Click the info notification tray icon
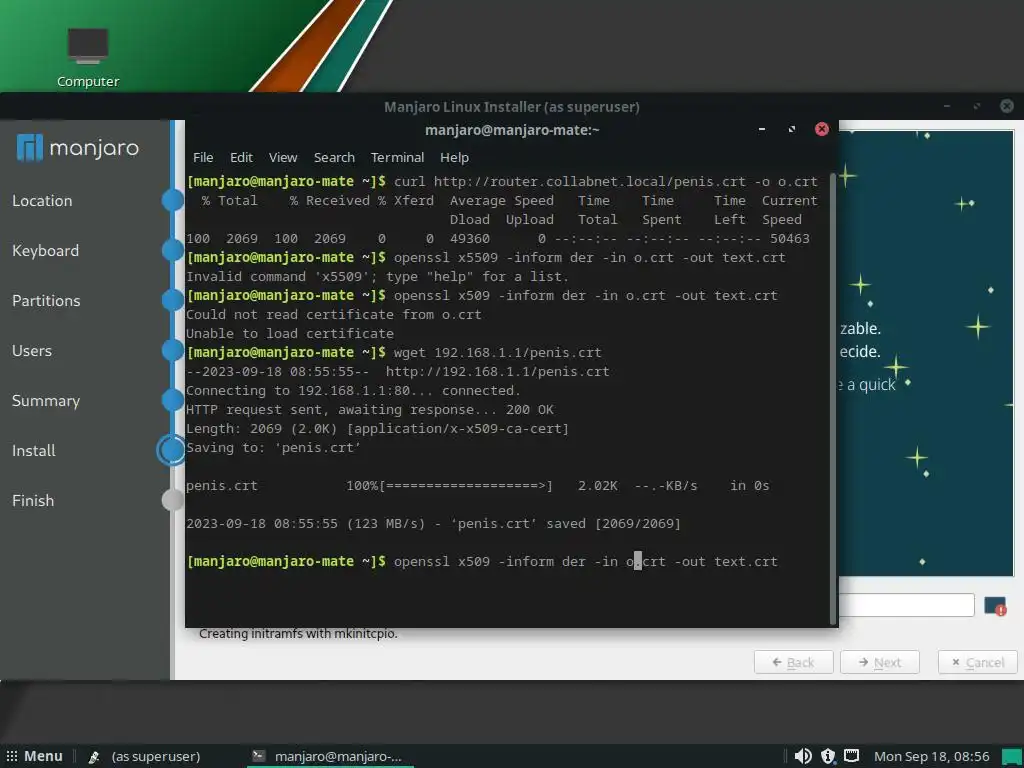Screen dimensions: 1024x768 click(827, 756)
